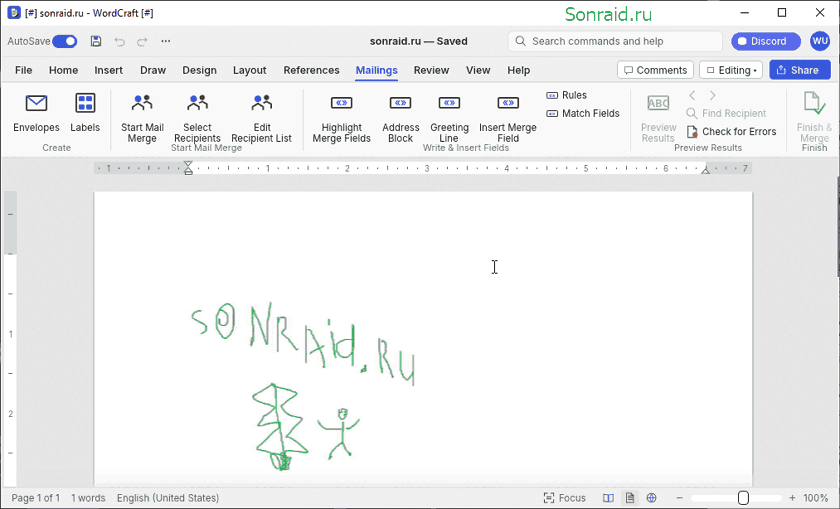Undo the last action
The height and width of the screenshot is (509, 840).
click(119, 41)
